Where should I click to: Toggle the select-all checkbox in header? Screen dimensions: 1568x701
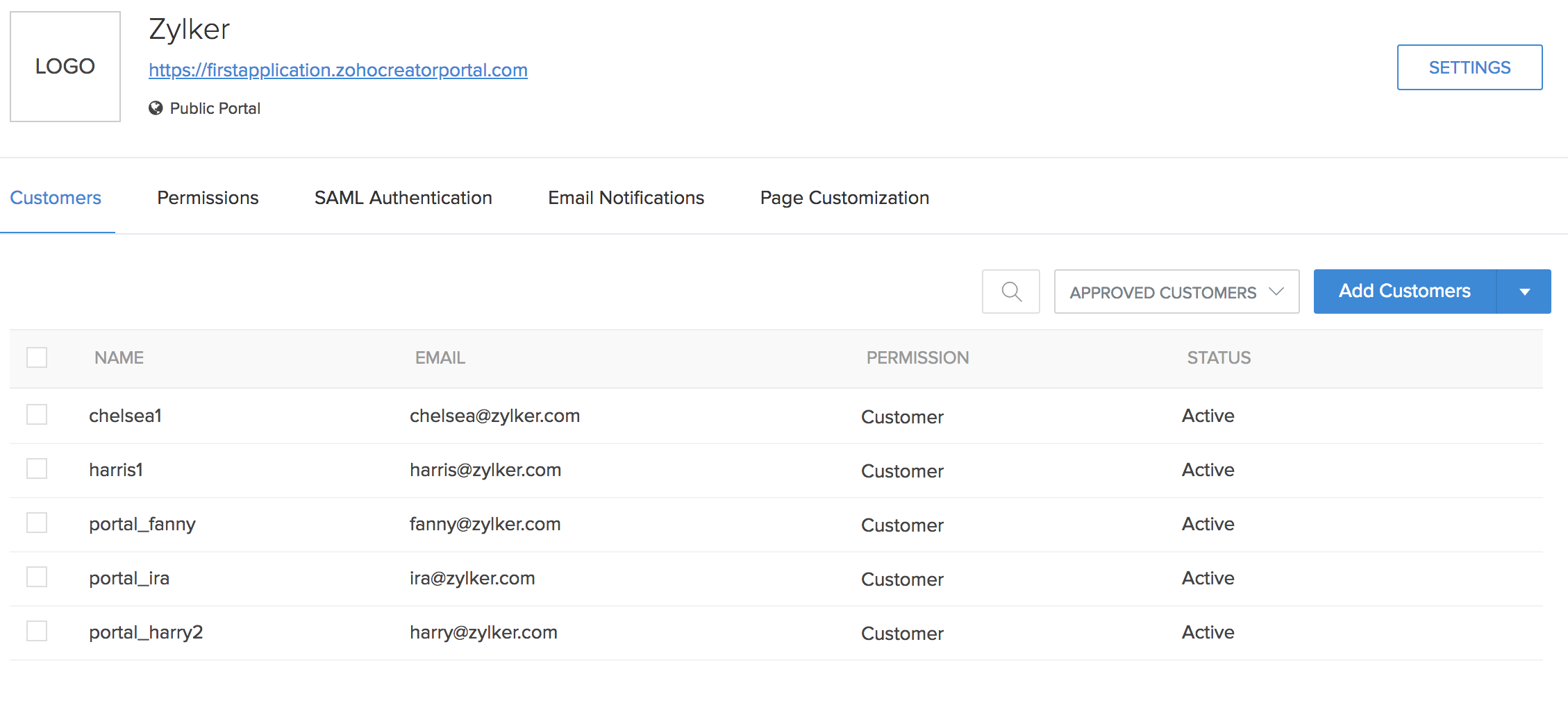coord(37,357)
